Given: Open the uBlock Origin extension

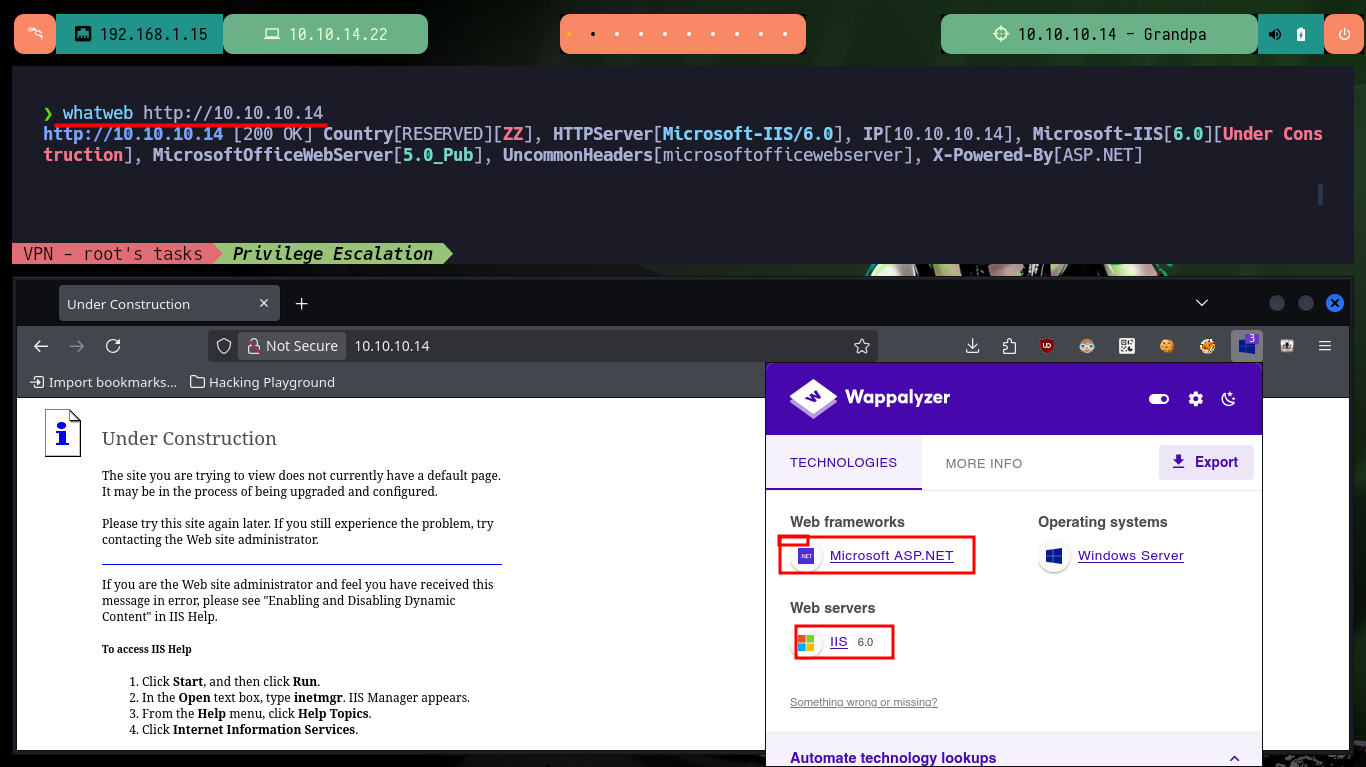Looking at the screenshot, I should [1047, 346].
